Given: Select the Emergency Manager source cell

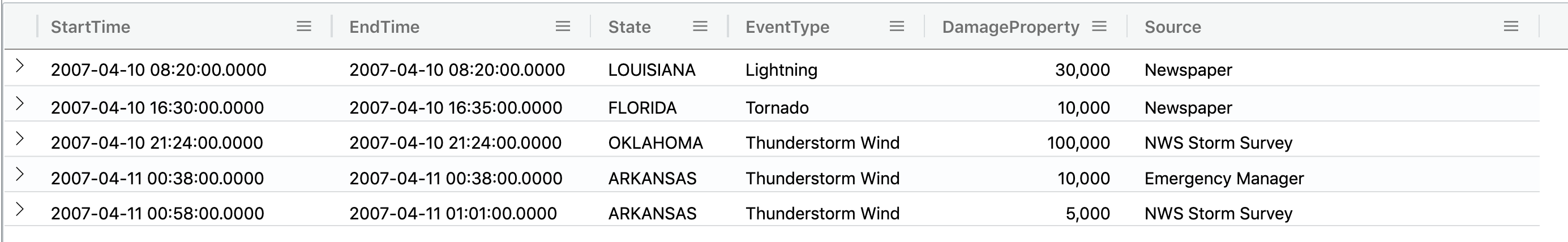Looking at the screenshot, I should click(x=1223, y=178).
